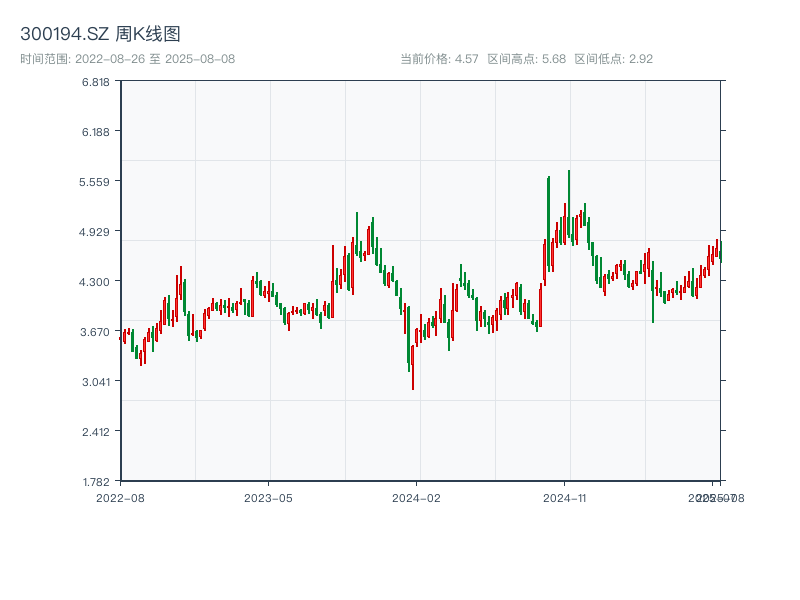The width and height of the screenshot is (800, 600).
Task: Click the 区间高点 5.68 label
Action: [x=526, y=59]
